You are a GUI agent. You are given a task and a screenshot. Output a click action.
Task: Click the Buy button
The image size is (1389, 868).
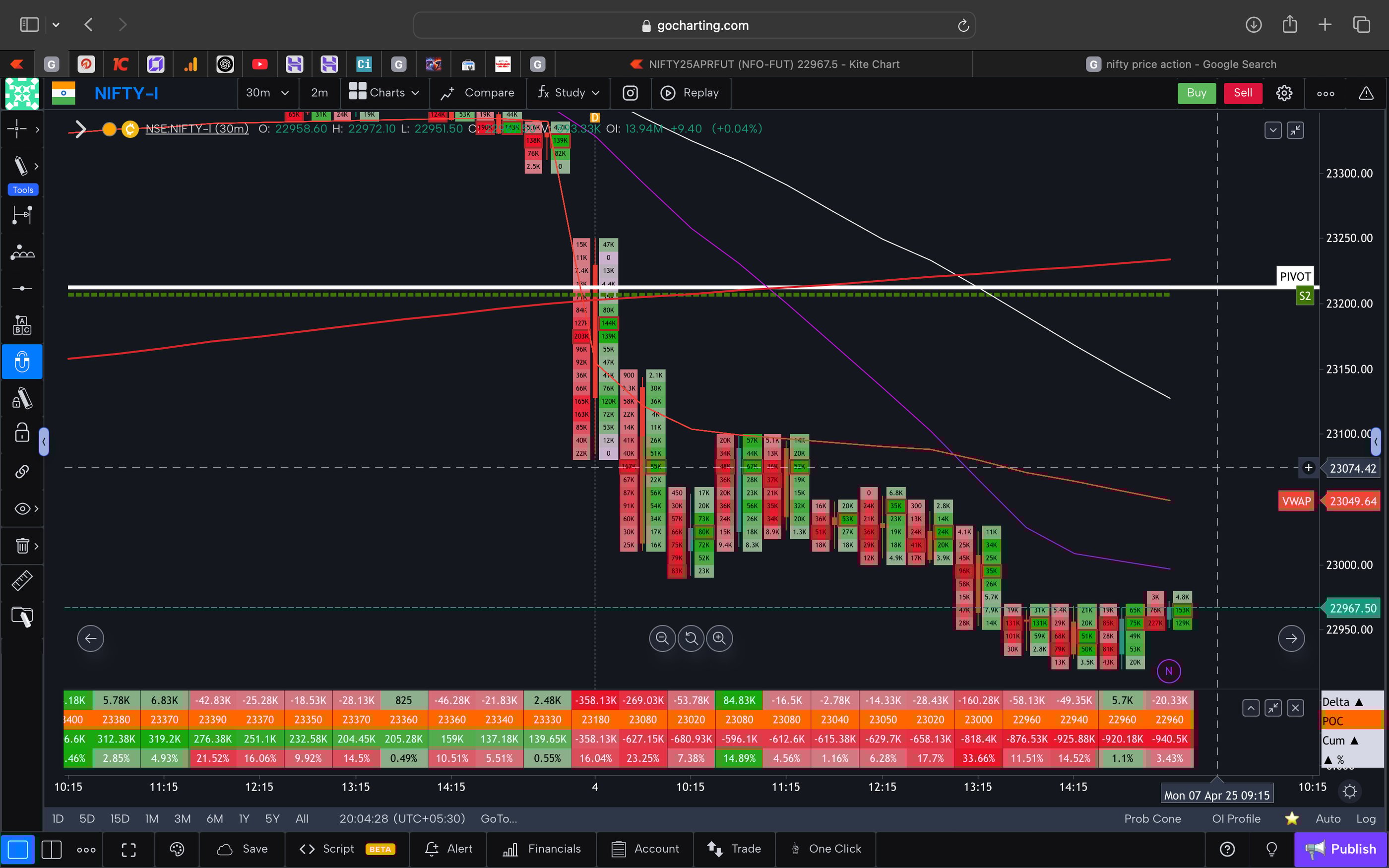(1197, 92)
